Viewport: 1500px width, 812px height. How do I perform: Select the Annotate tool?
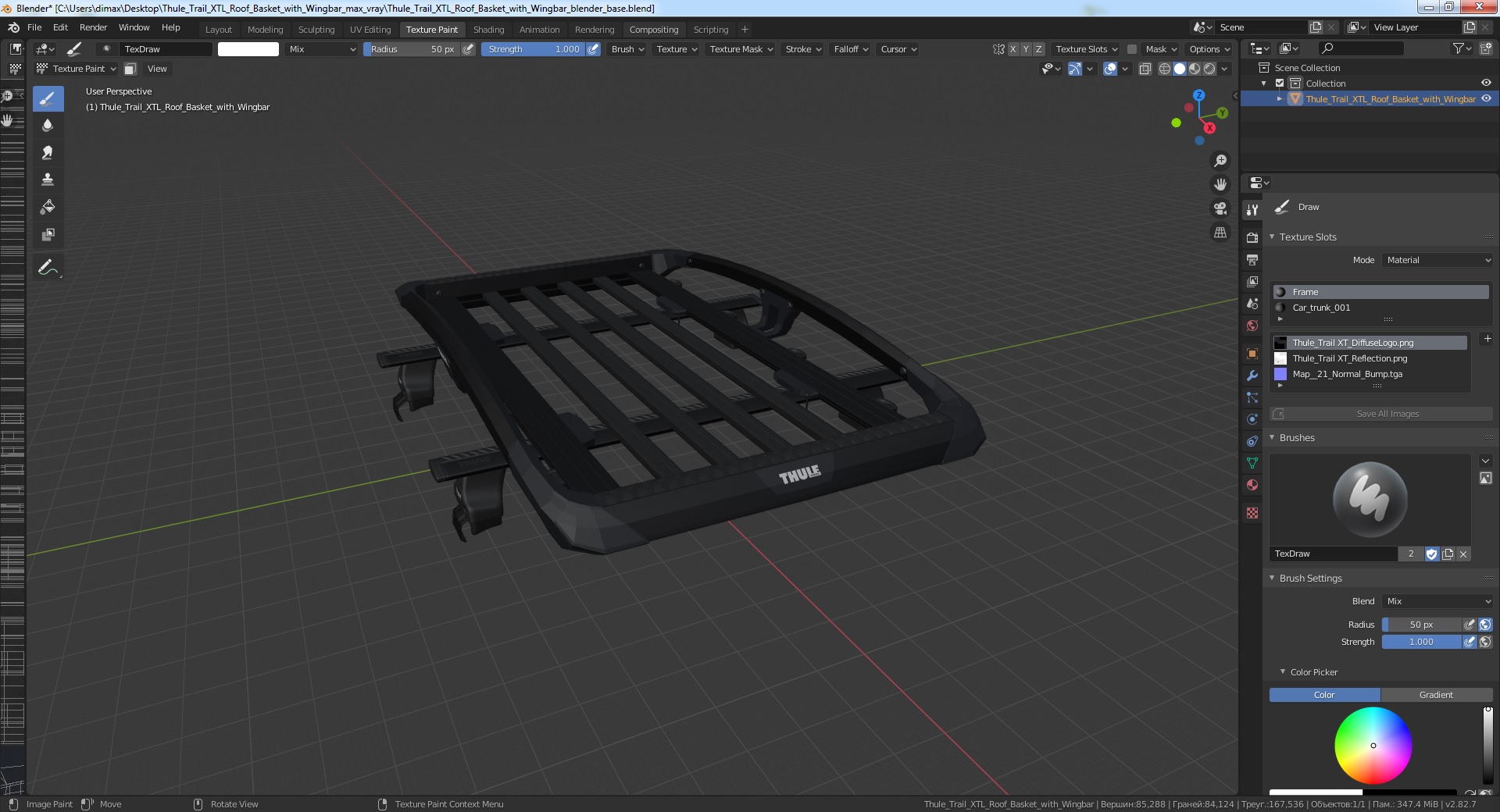(48, 267)
